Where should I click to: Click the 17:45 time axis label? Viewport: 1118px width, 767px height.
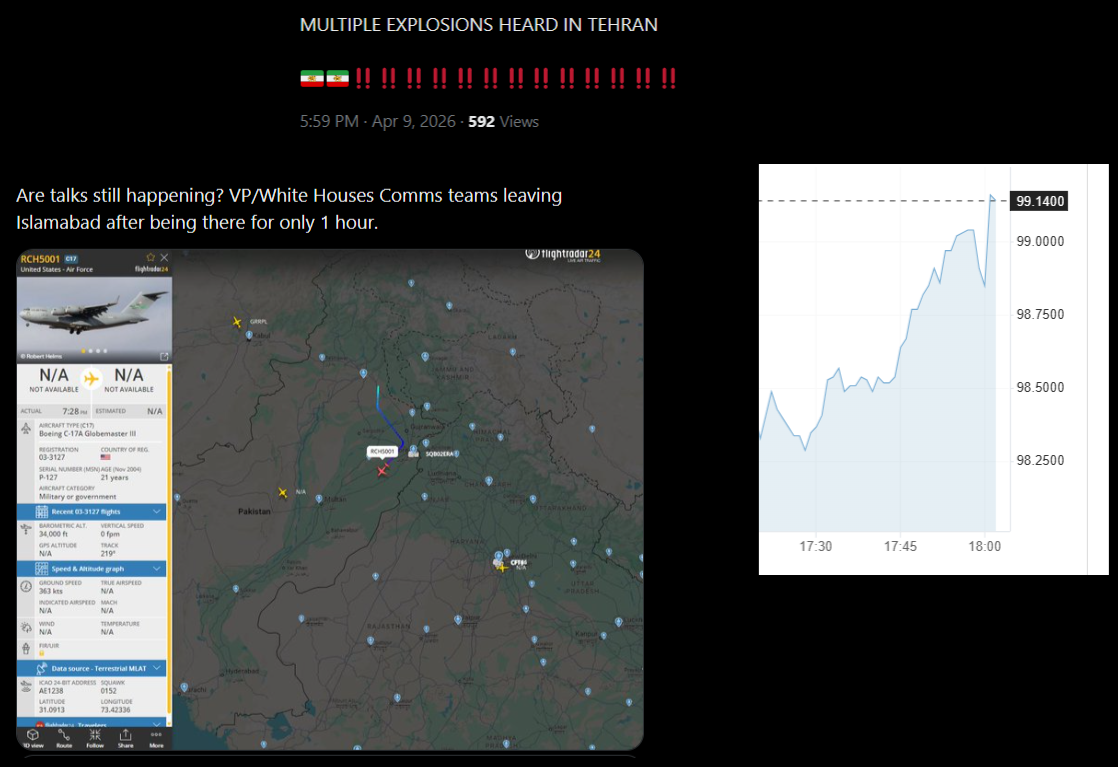[x=900, y=546]
